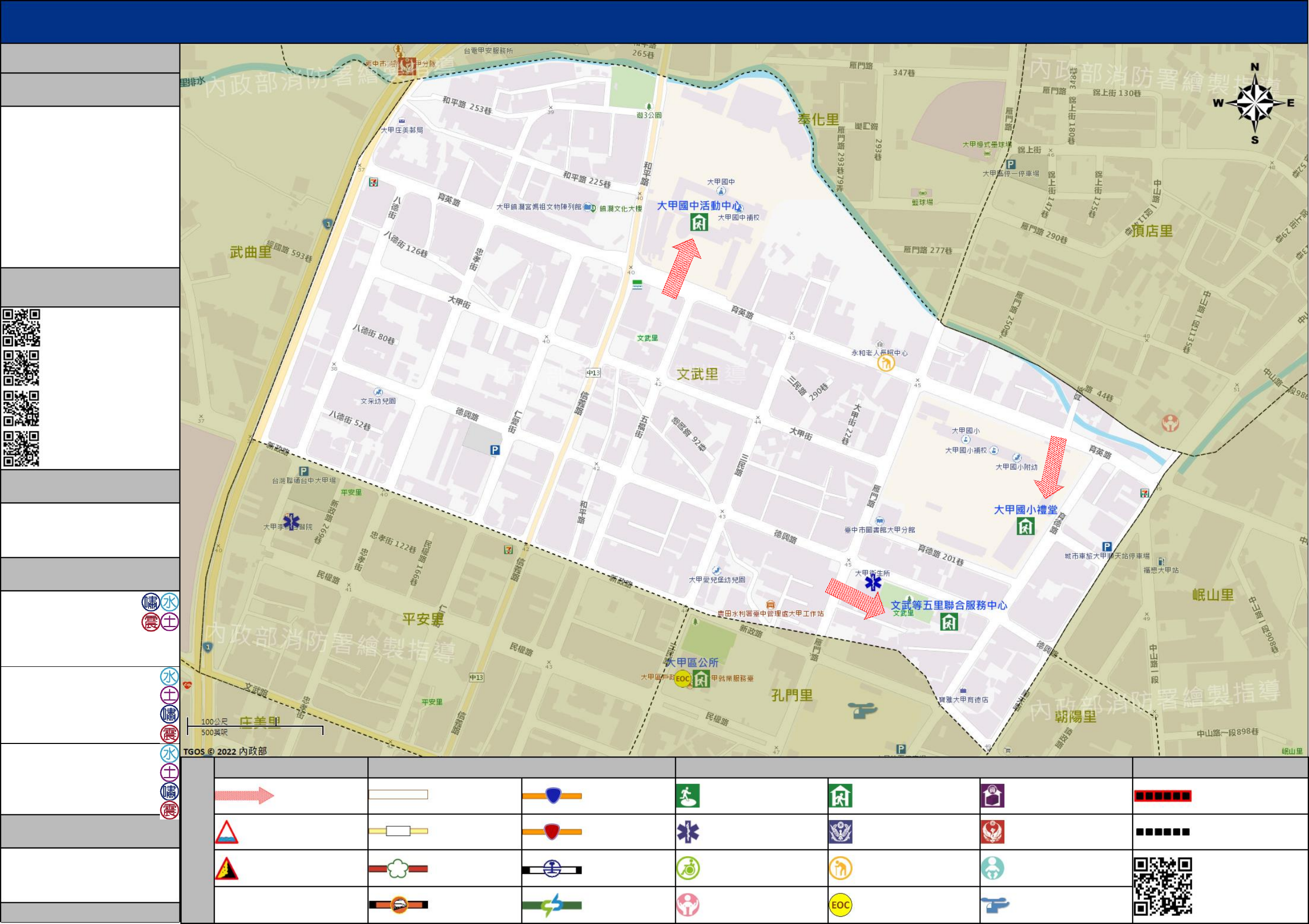Click the fire station icon at the map's top
The width and height of the screenshot is (1309, 924).
click(407, 66)
